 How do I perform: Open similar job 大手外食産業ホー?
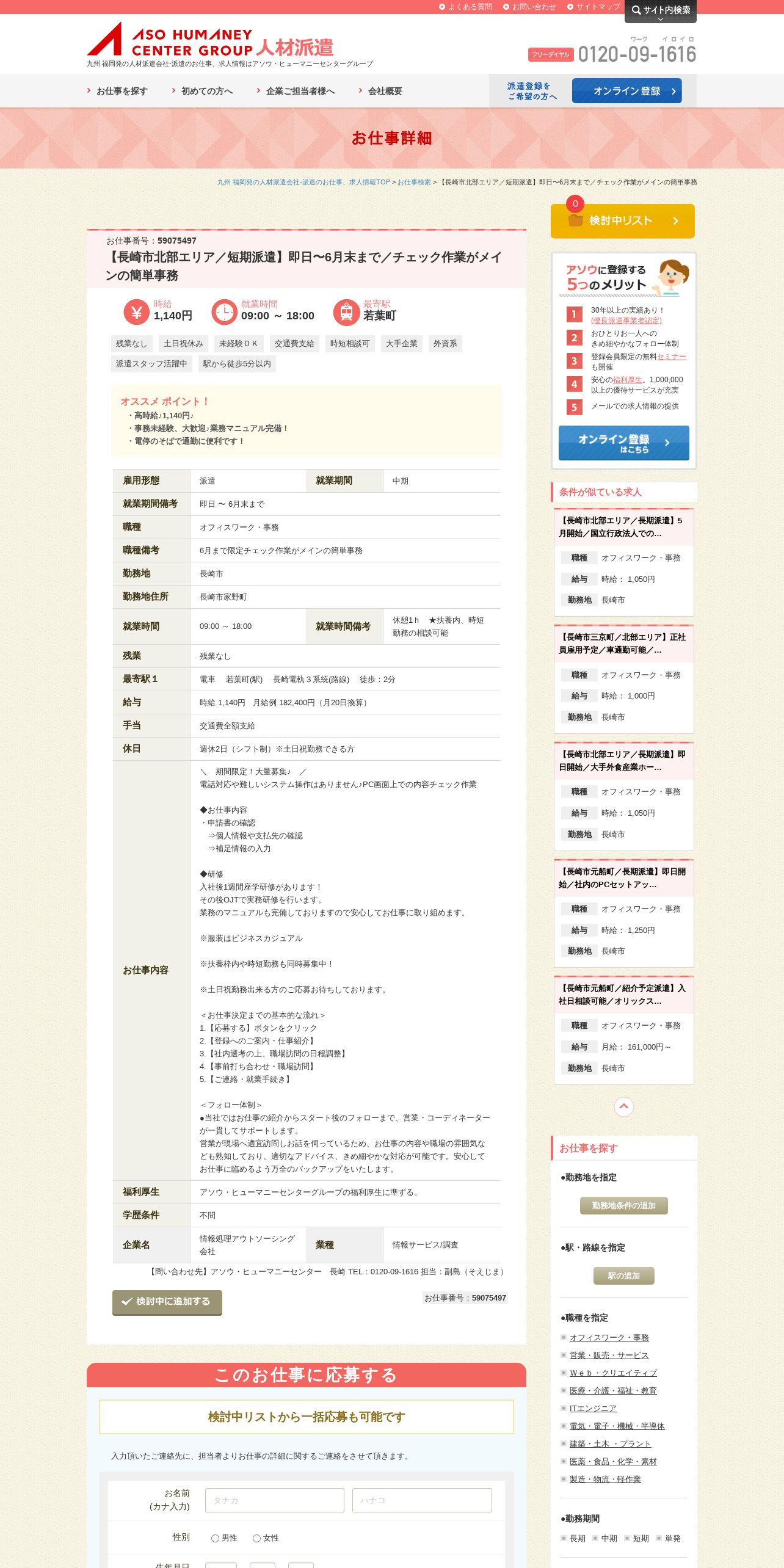pos(623,761)
